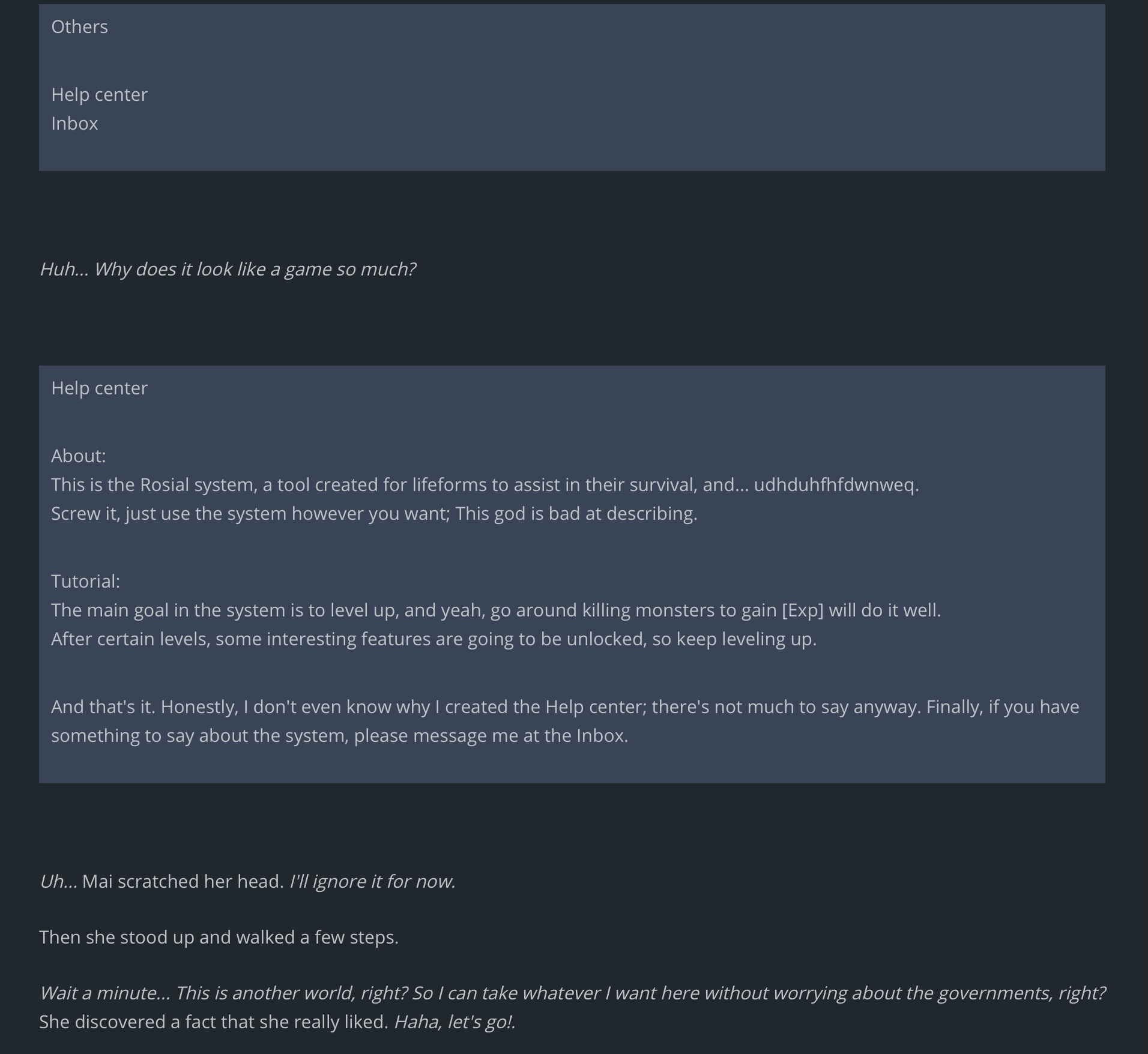Screen dimensions: 1148x1054
Task: Click the "Help center" title of the second box
Action: (99, 388)
